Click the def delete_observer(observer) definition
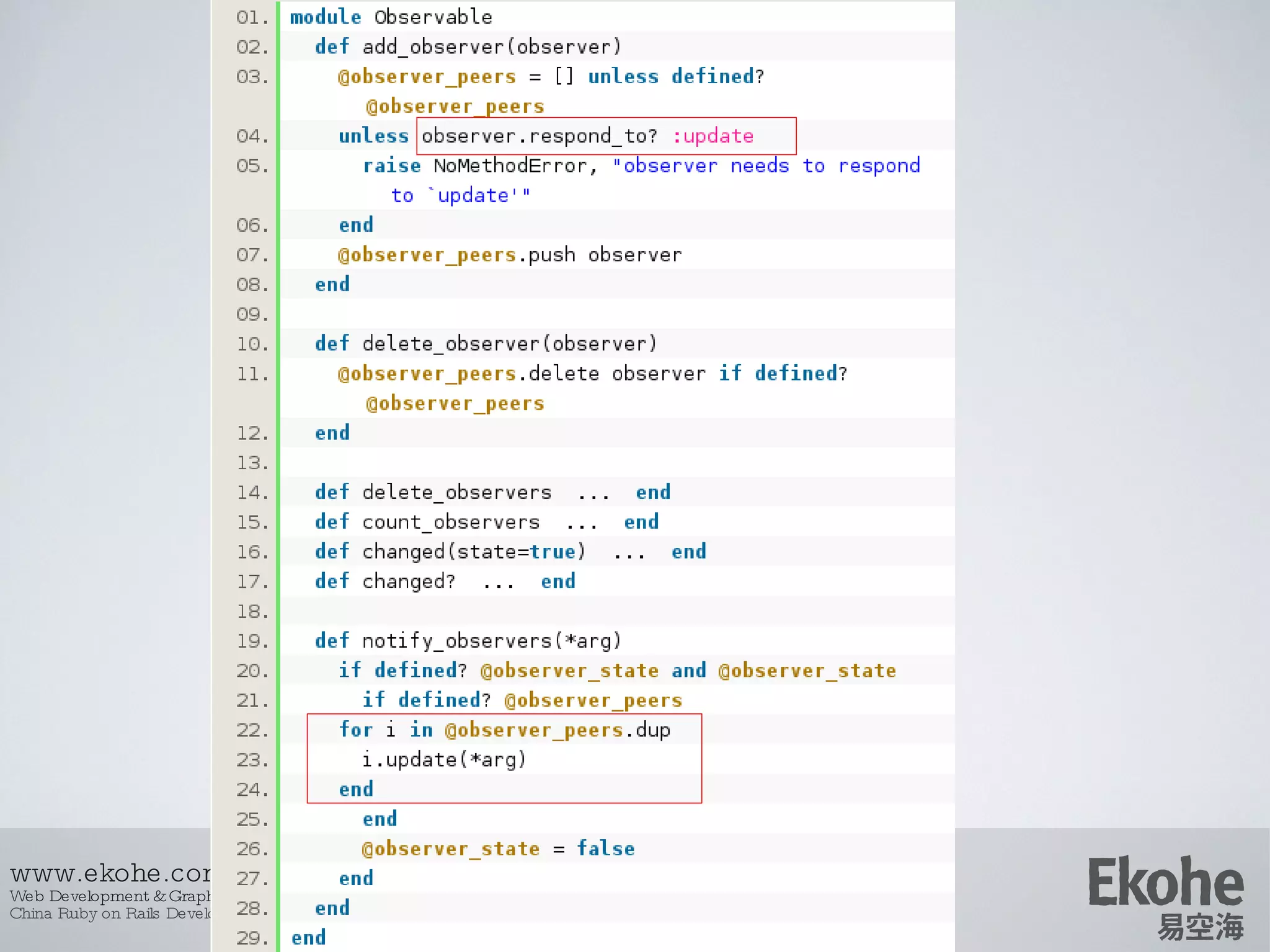 tap(486, 344)
